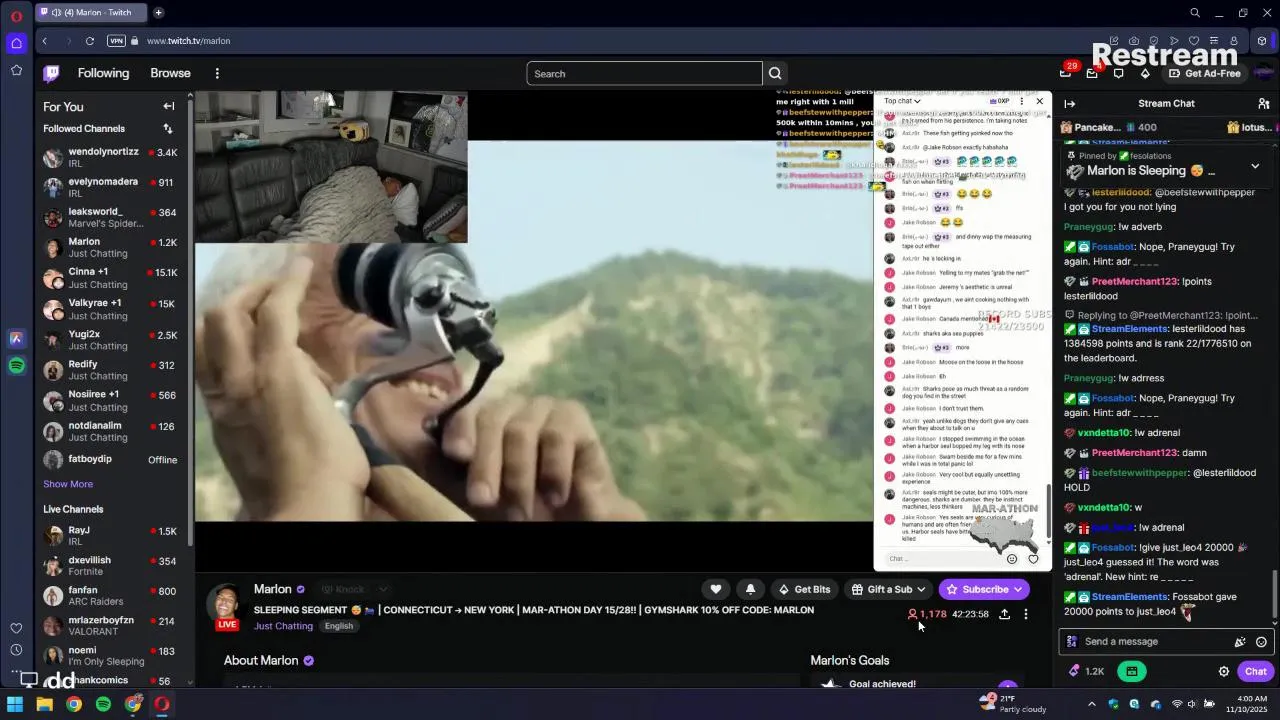The width and height of the screenshot is (1280, 720).
Task: Click the English language tag
Action: coord(339,626)
